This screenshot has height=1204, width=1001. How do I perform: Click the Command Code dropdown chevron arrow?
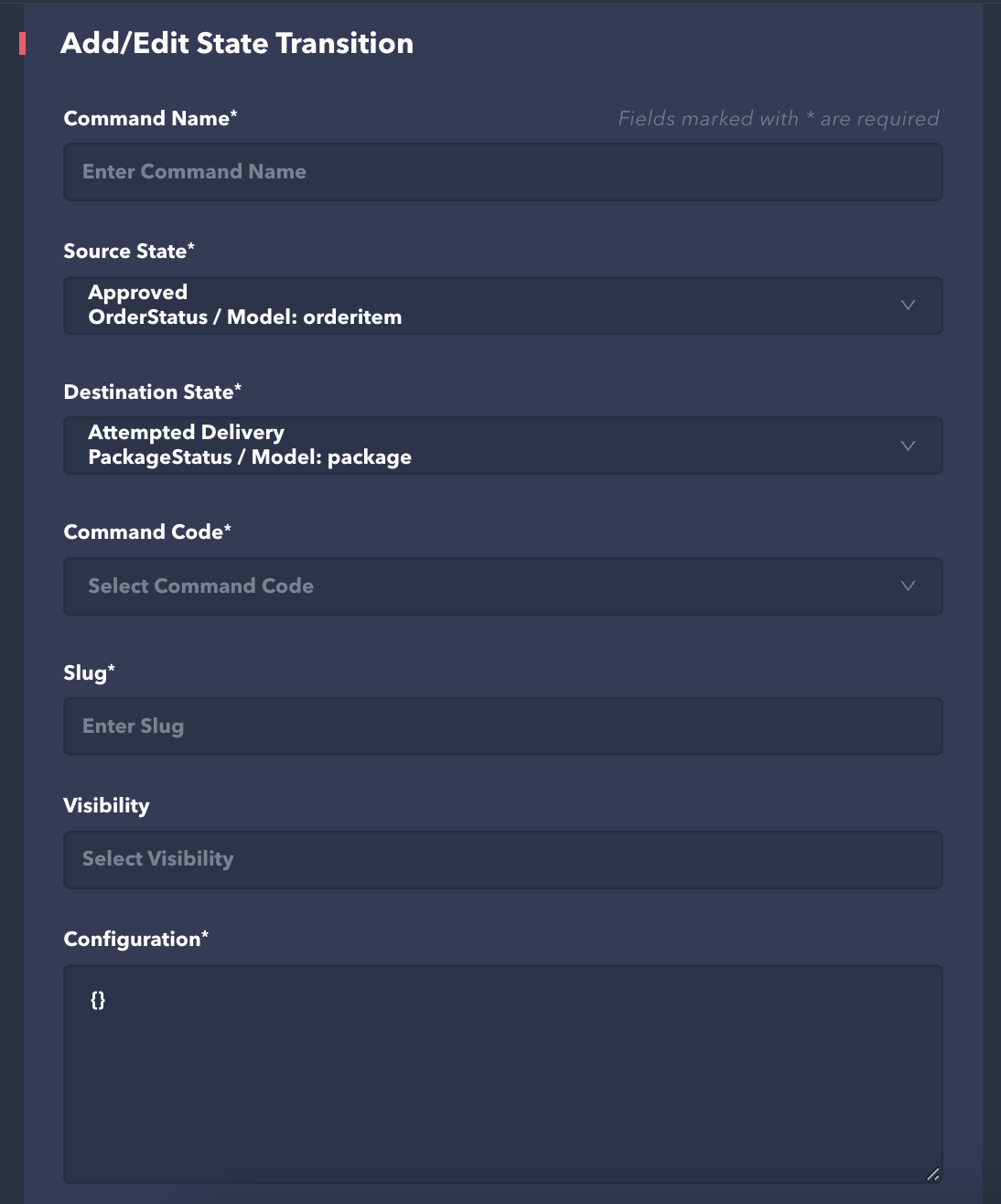(908, 586)
